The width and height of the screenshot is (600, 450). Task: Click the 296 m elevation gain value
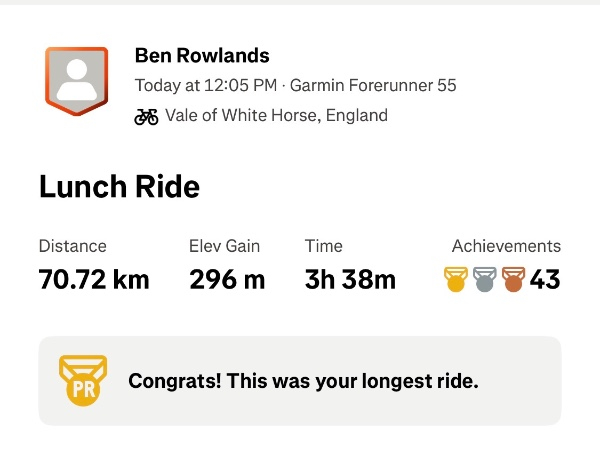[x=227, y=280]
